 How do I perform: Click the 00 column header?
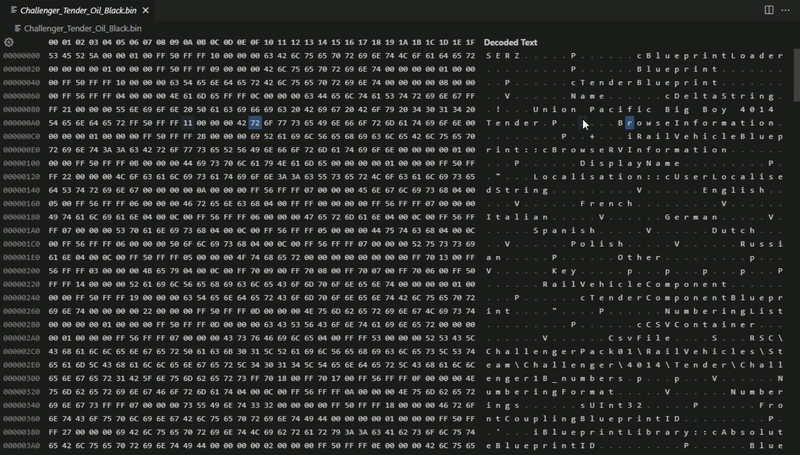[53, 42]
